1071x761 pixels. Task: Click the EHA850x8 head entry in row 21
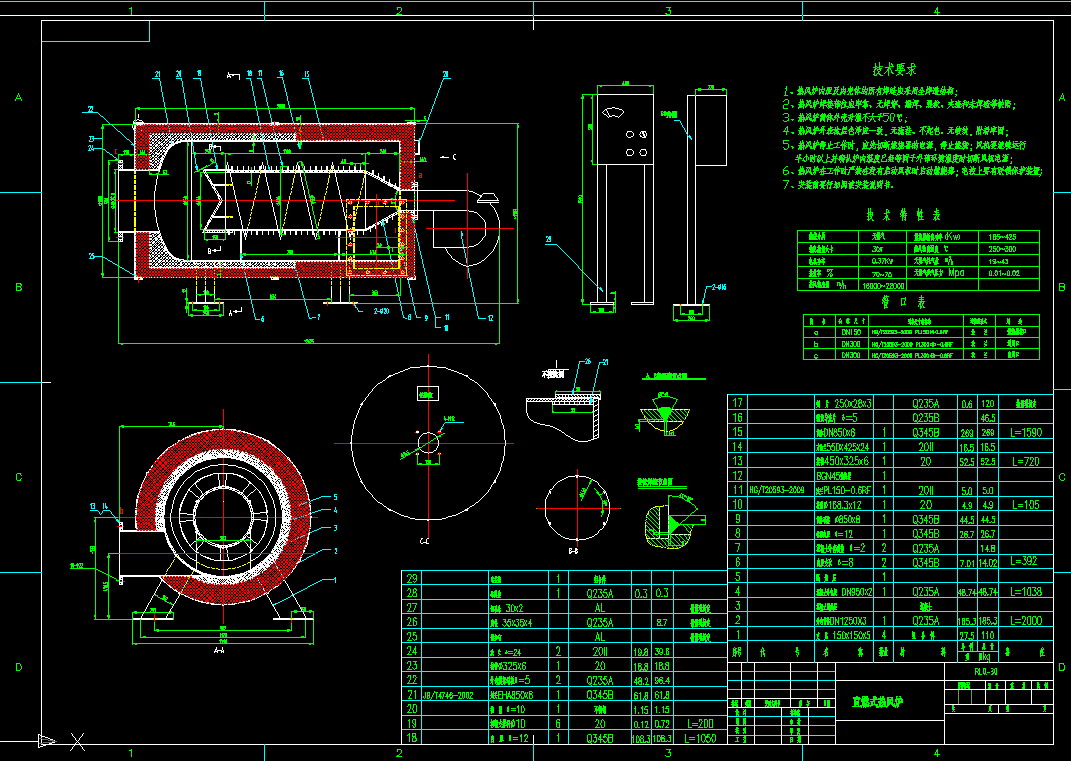[x=512, y=695]
